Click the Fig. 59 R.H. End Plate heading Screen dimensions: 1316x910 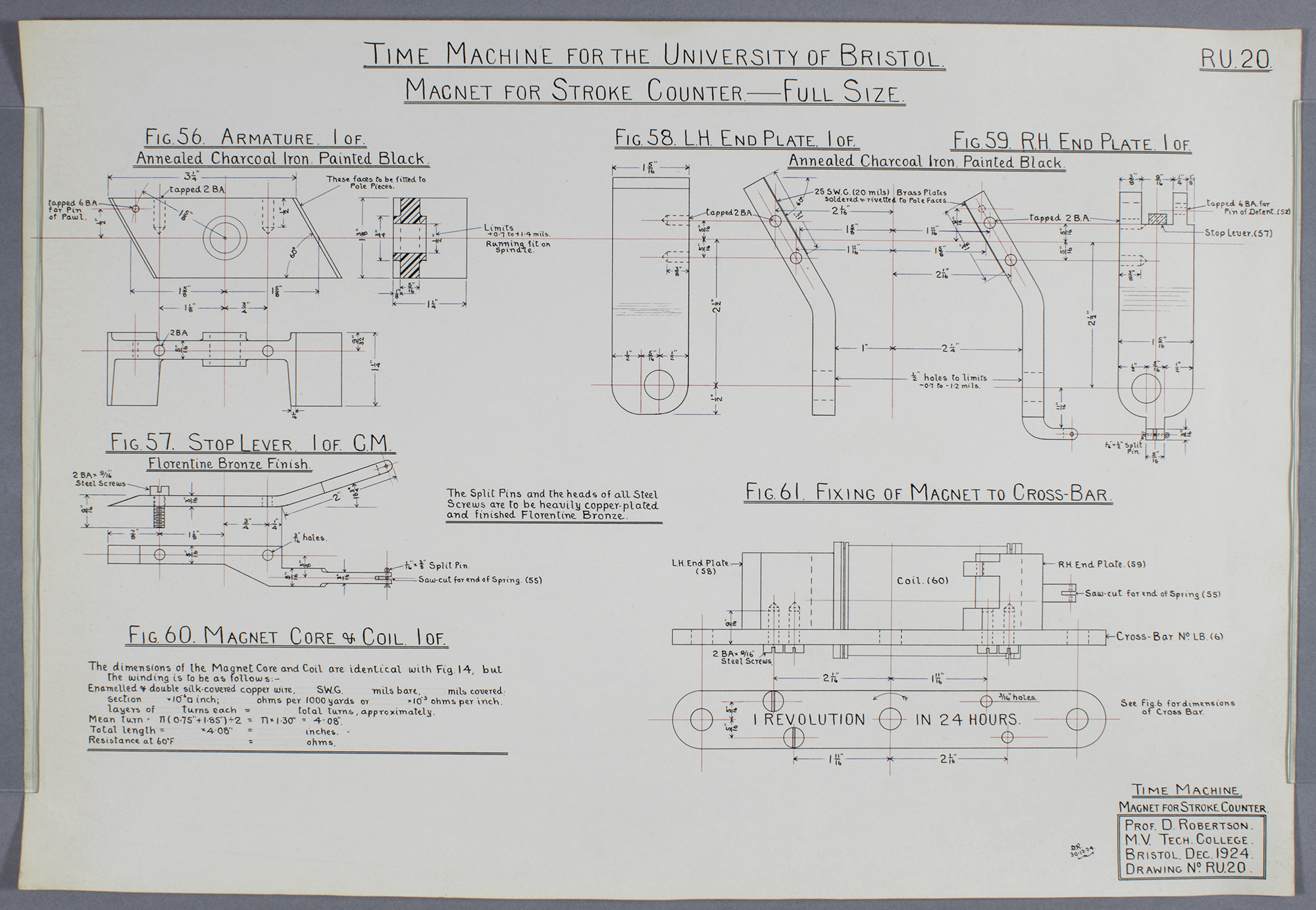coord(1071,143)
